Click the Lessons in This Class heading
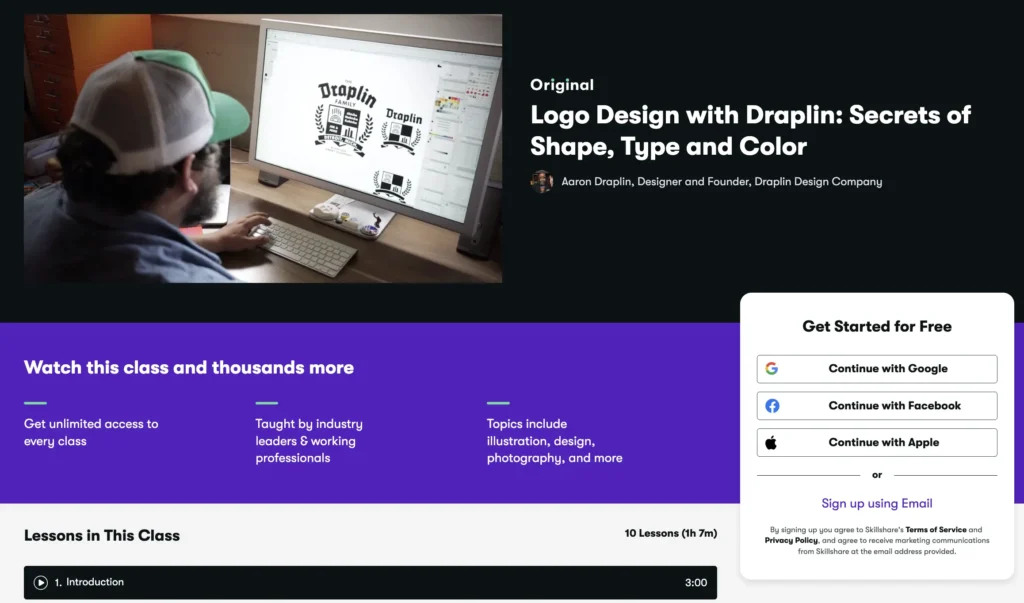Screen dimensions: 1024x603 102,536
